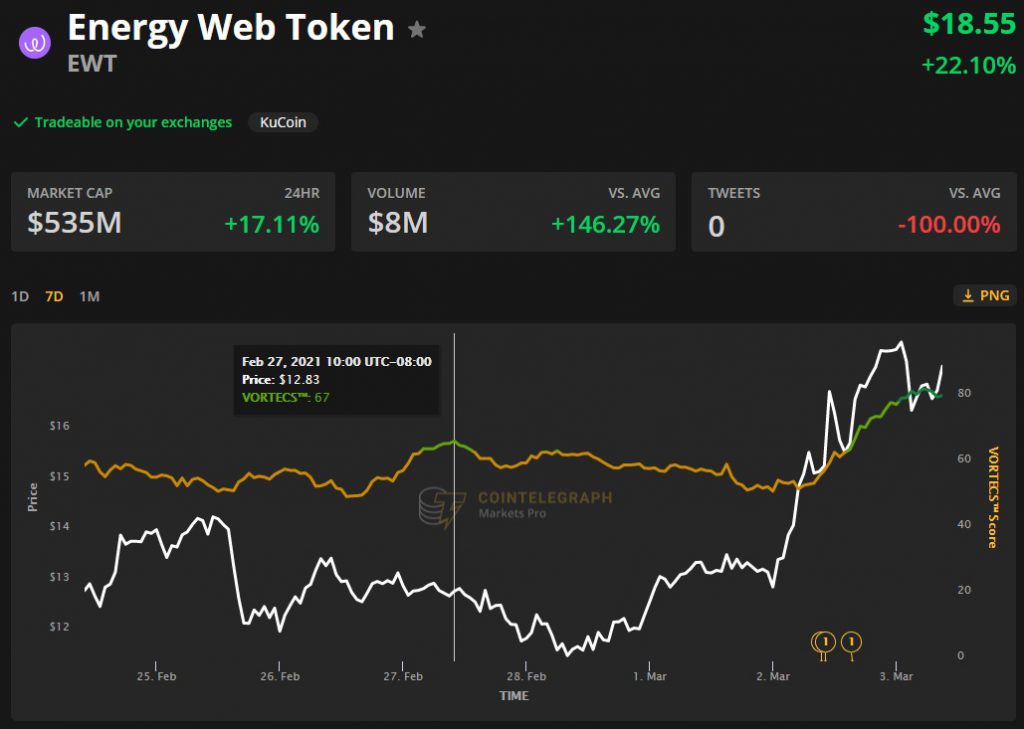Image resolution: width=1024 pixels, height=729 pixels.
Task: Click the VORTECS Score axis title
Action: click(x=993, y=497)
